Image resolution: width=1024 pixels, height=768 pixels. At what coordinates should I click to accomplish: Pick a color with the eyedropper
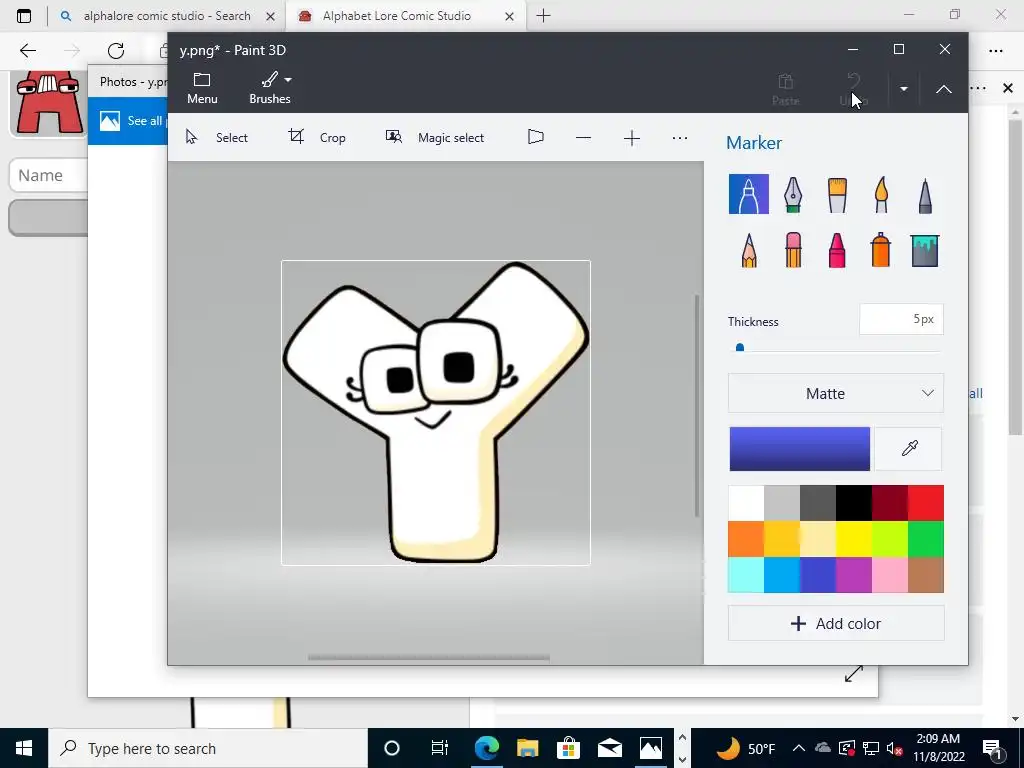tap(909, 448)
